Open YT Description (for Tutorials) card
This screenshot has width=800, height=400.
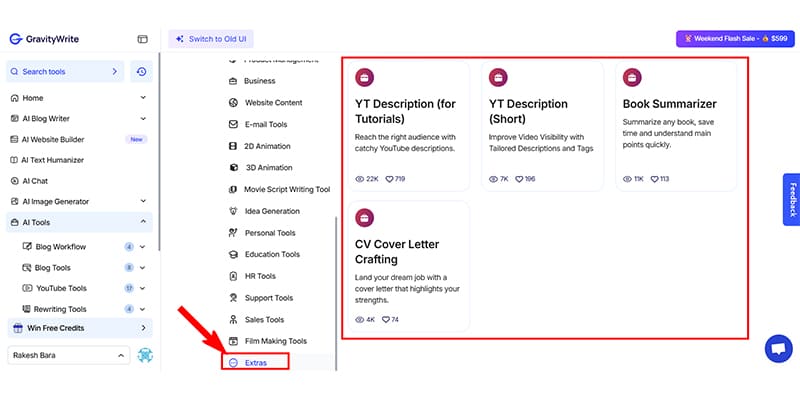[409, 126]
